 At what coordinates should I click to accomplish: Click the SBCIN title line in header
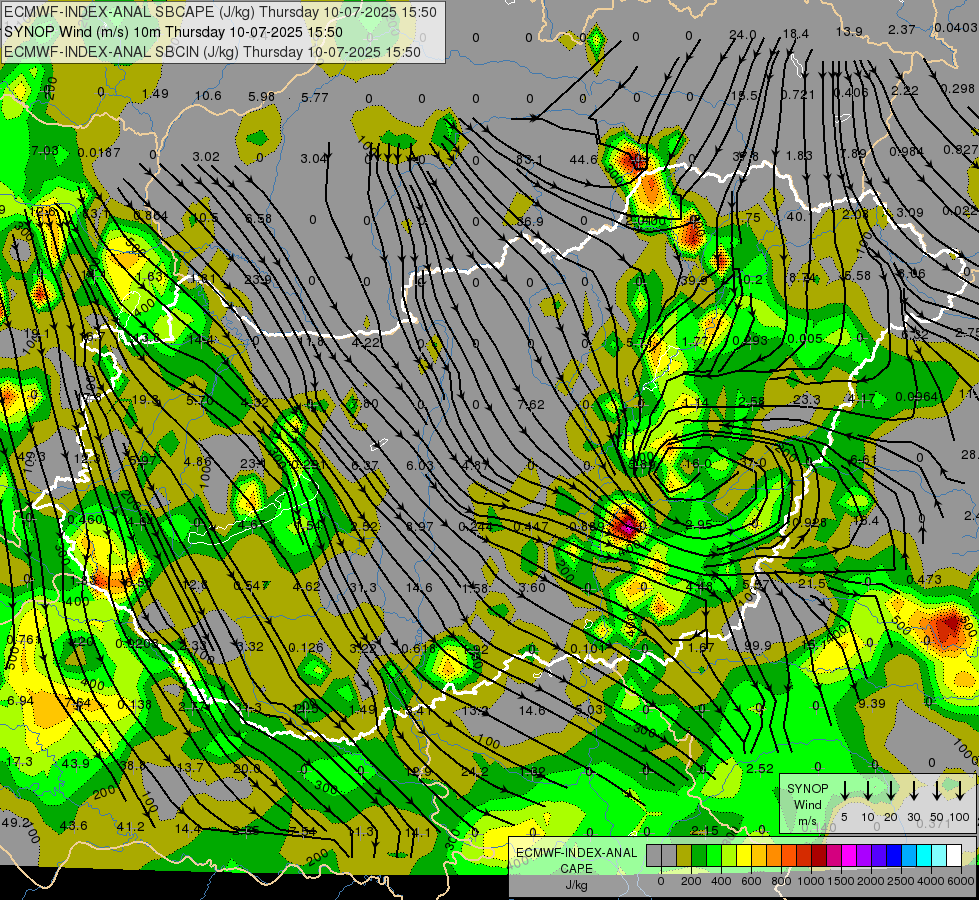[212, 52]
